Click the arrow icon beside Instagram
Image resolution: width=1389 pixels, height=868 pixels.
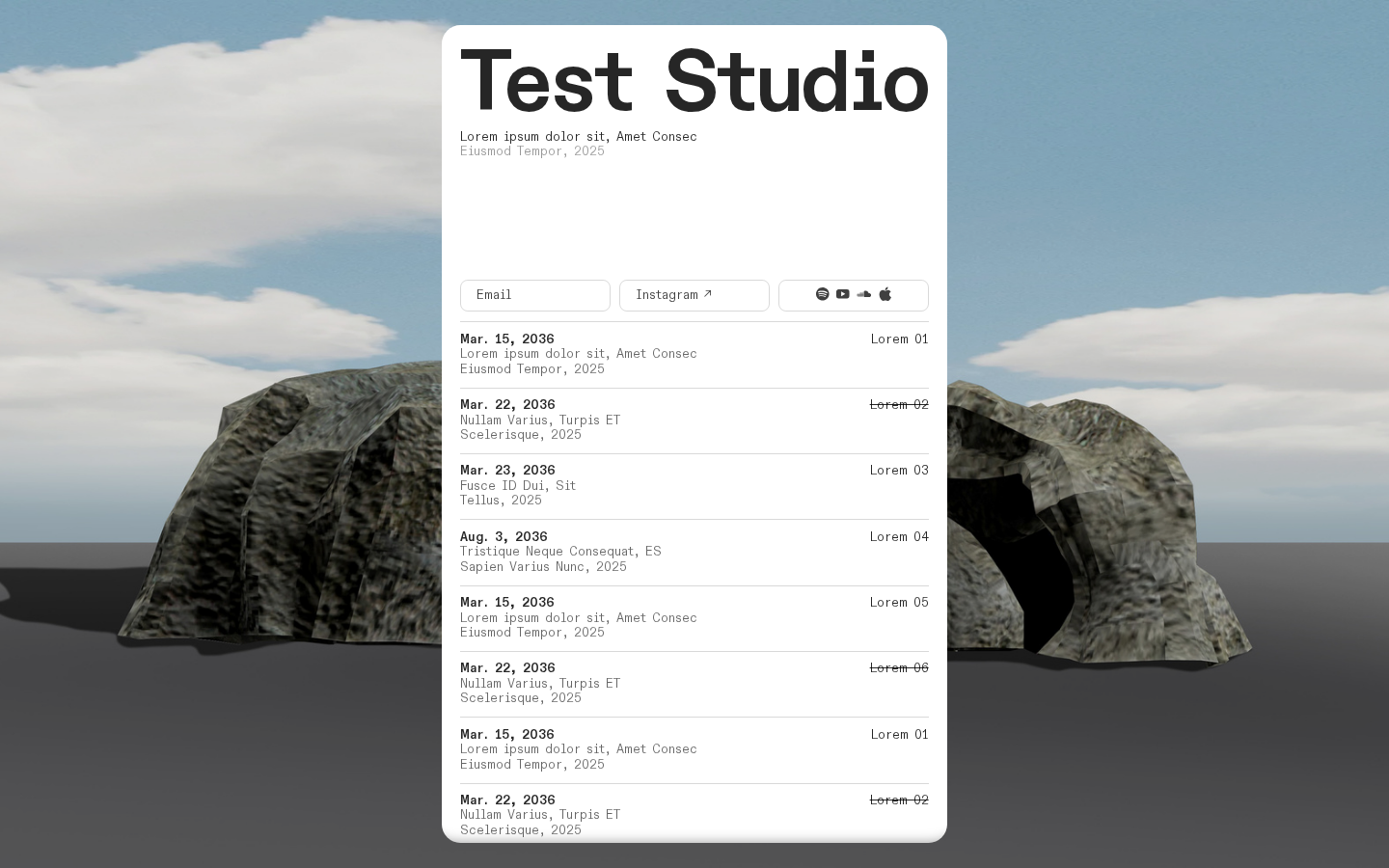click(708, 294)
